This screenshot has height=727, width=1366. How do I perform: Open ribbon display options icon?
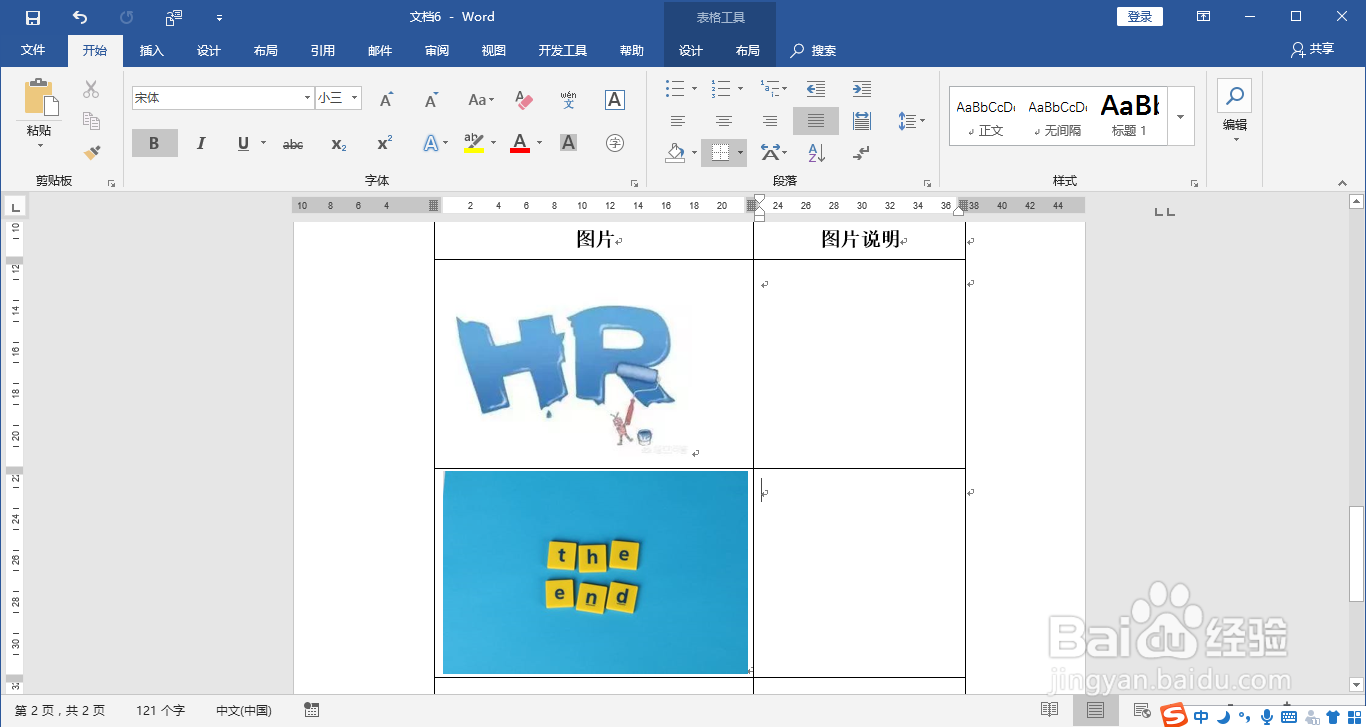tap(1204, 16)
